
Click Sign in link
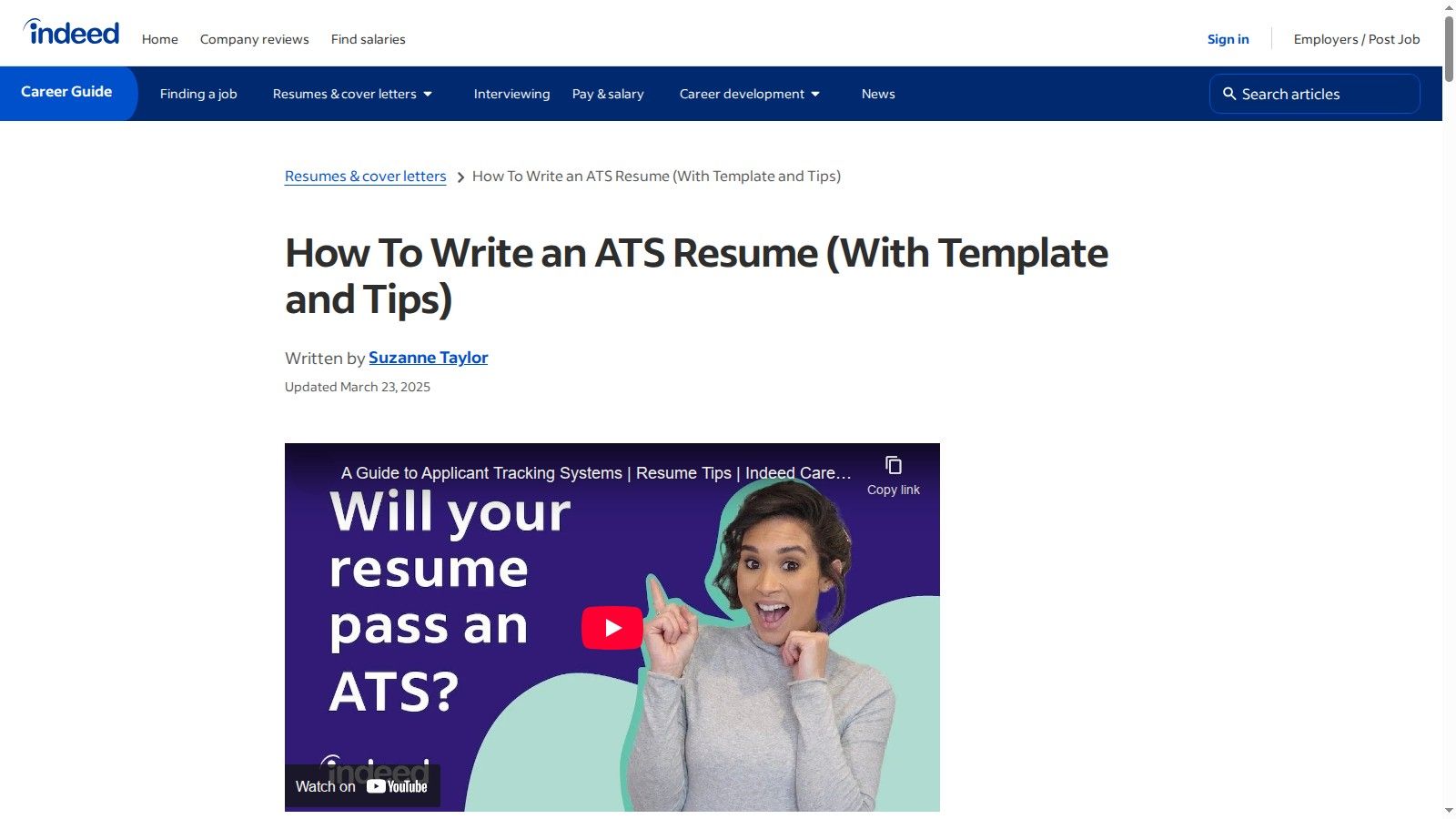tap(1228, 39)
